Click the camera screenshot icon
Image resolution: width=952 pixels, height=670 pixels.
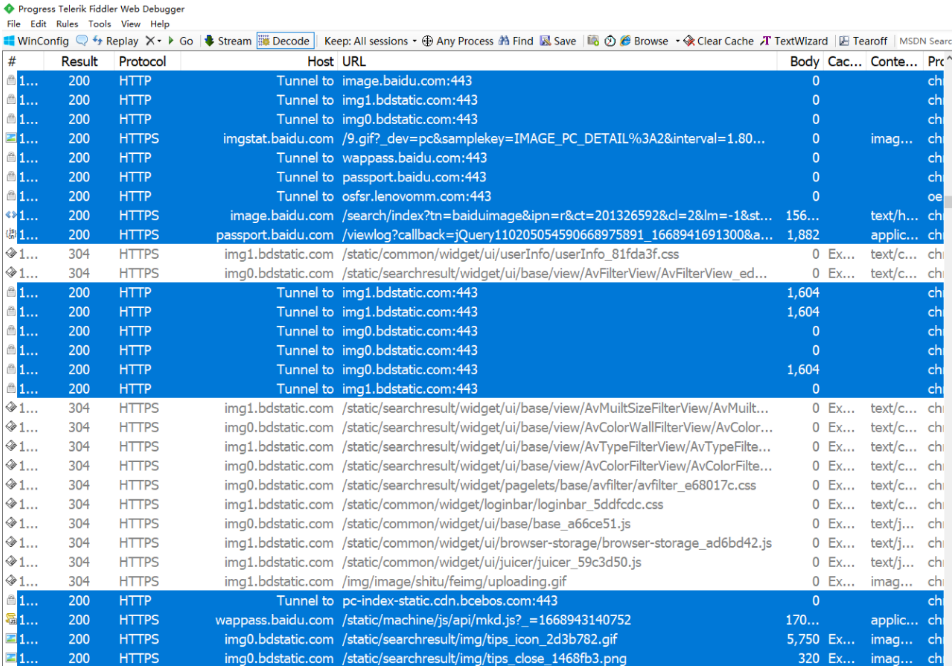pos(593,41)
